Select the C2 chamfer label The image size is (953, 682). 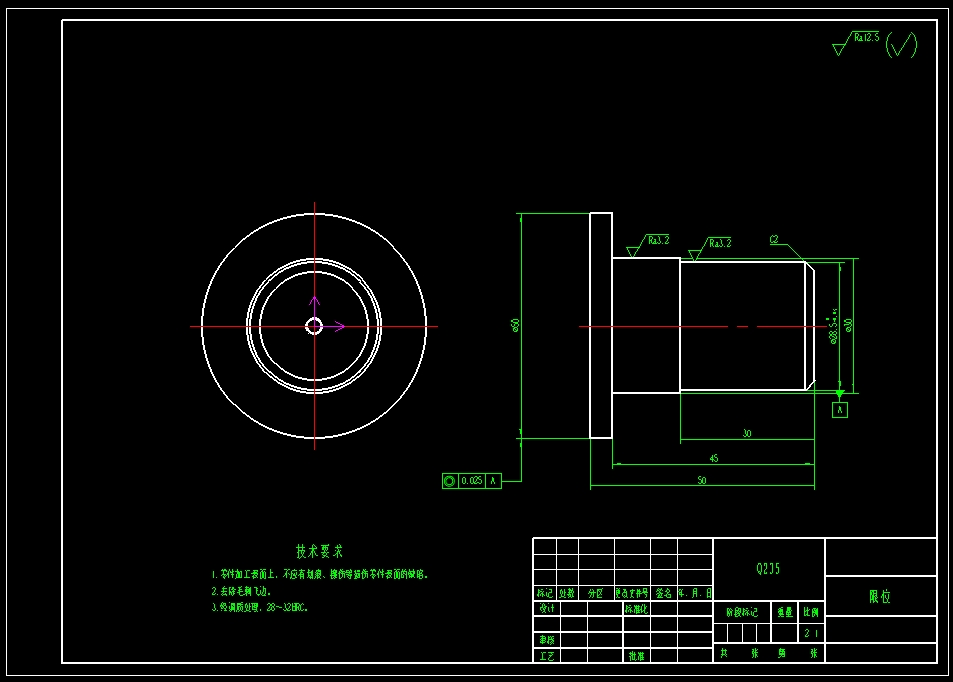[x=774, y=239]
